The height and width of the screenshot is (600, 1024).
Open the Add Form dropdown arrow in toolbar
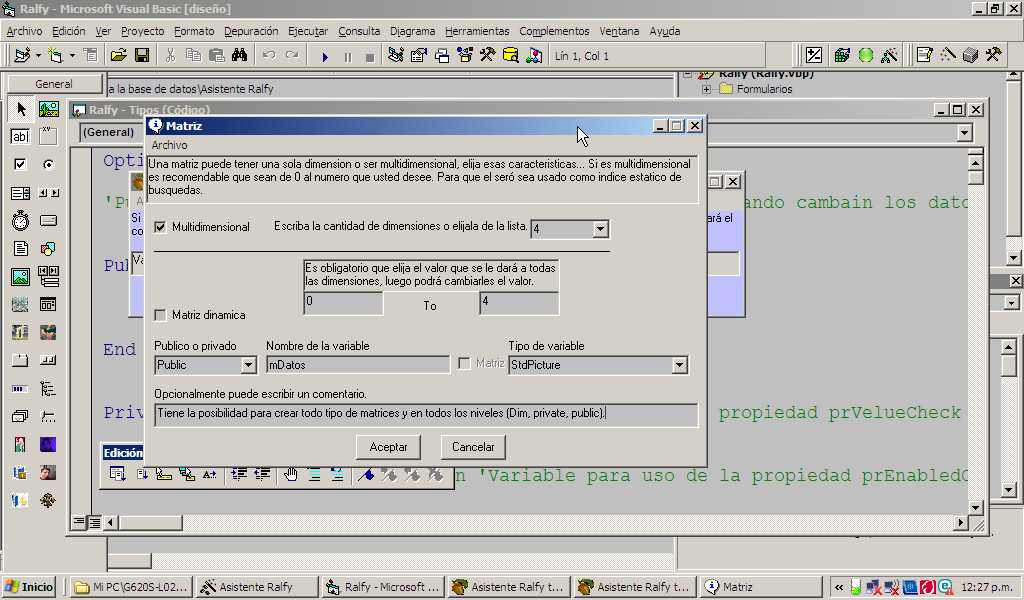tap(72, 56)
